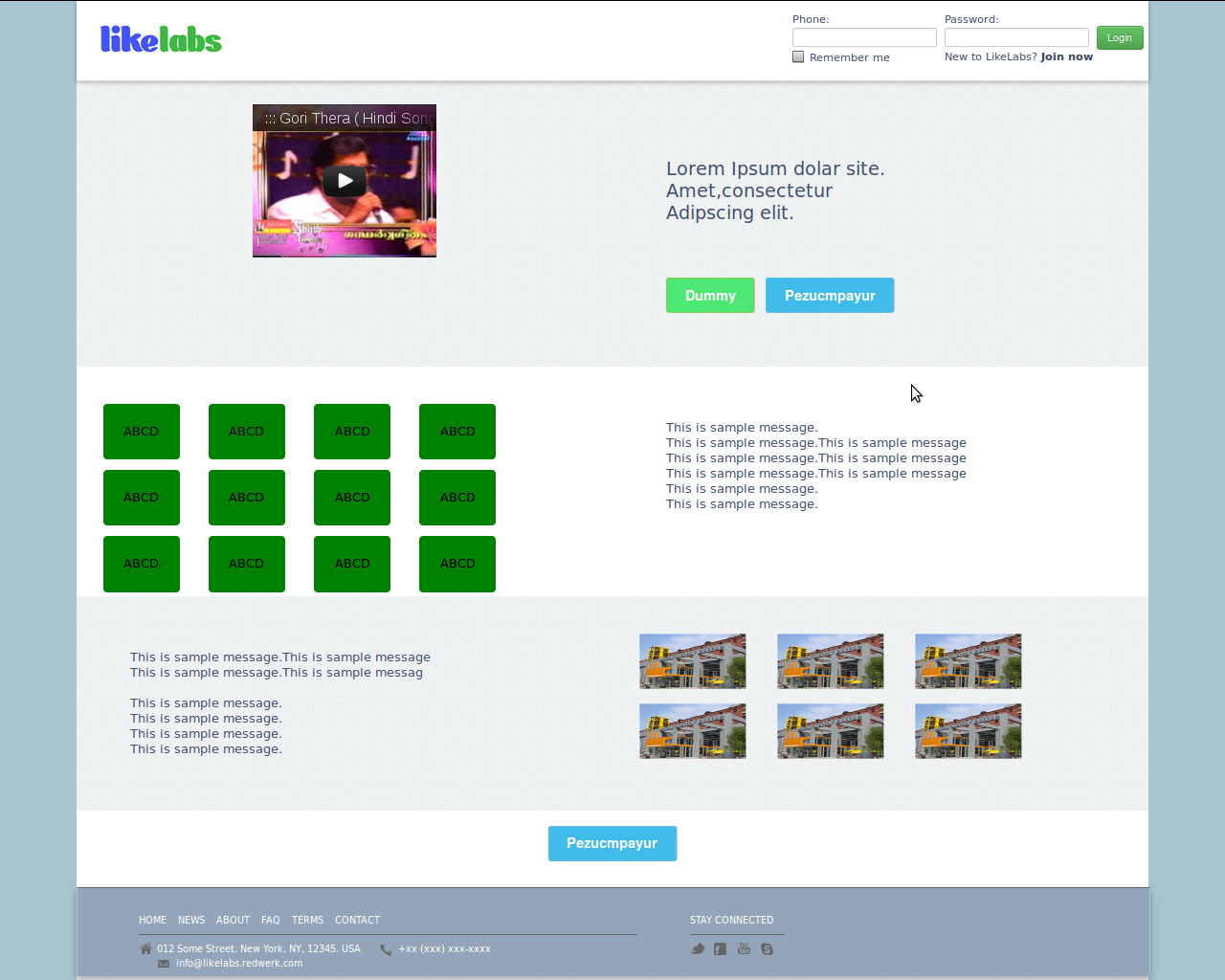Viewport: 1225px width, 980px height.
Task: Click into the Password field
Action: 1016,37
